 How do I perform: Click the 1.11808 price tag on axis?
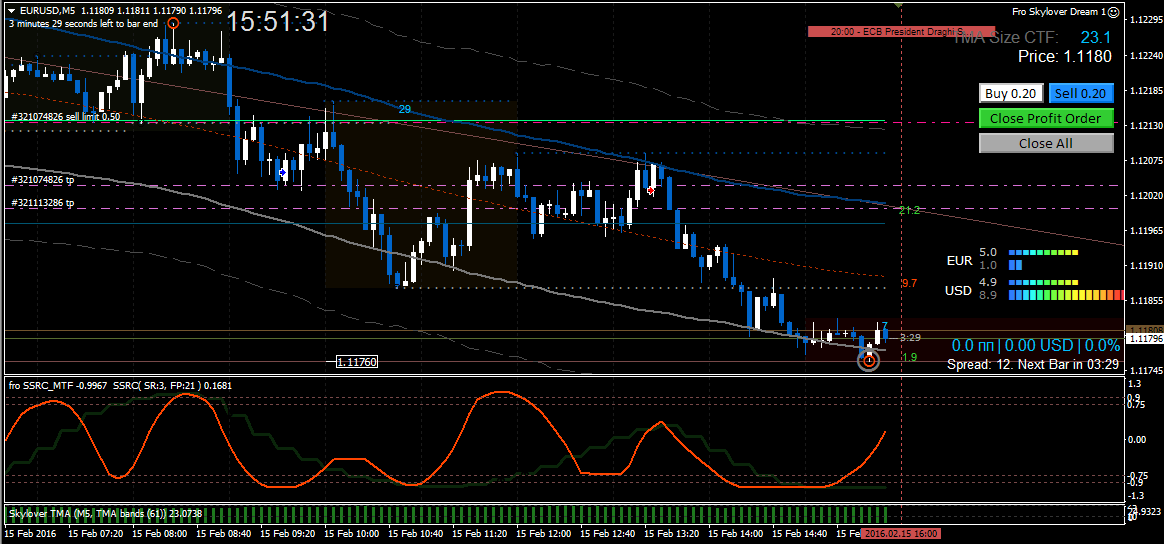coord(1145,328)
